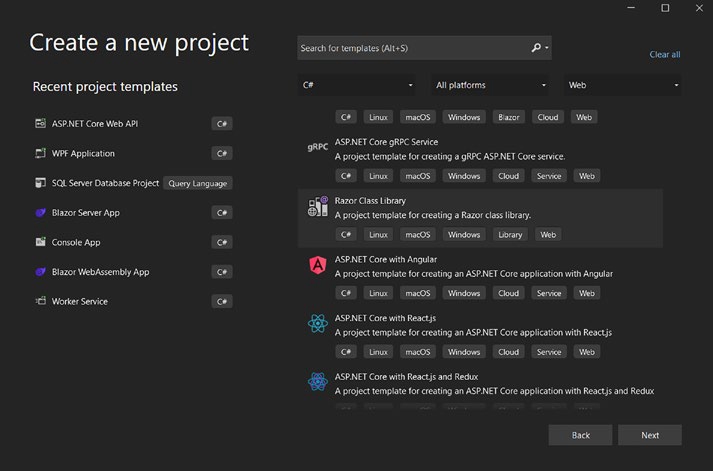Click the Service tag under gRPC Service

[549, 176]
